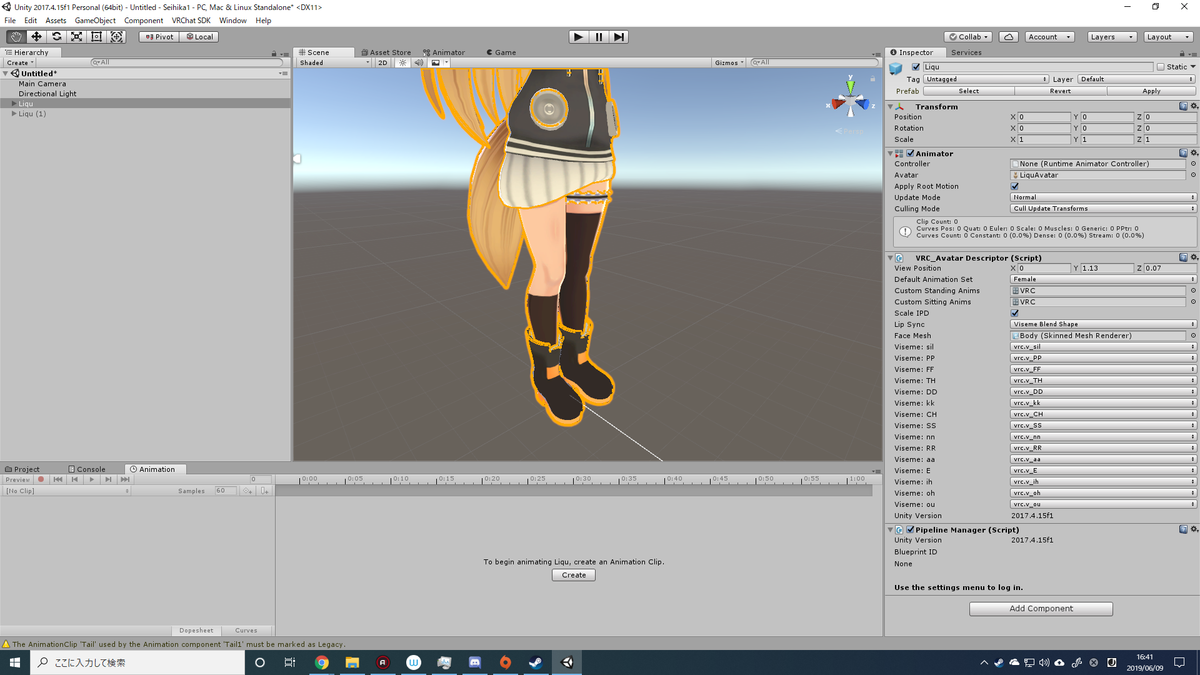This screenshot has height=675, width=1200.
Task: Click the Position X input field
Action: 1045,117
